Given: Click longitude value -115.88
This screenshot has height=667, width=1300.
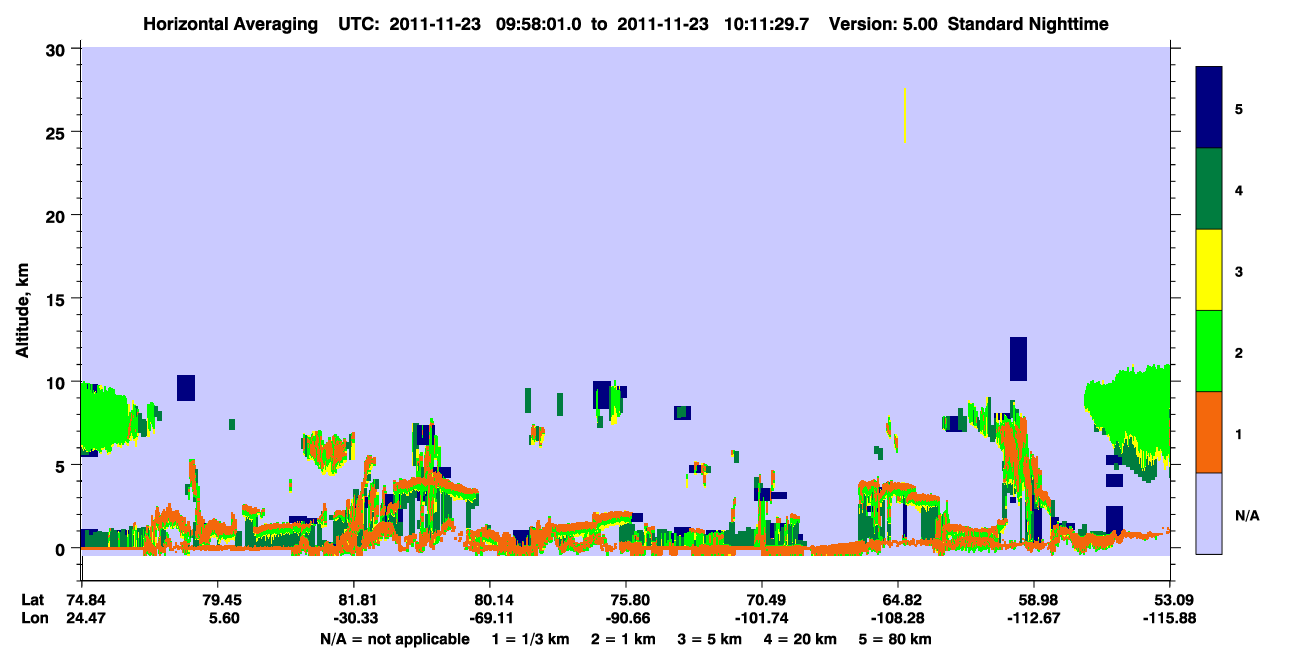Looking at the screenshot, I should (x=1170, y=619).
